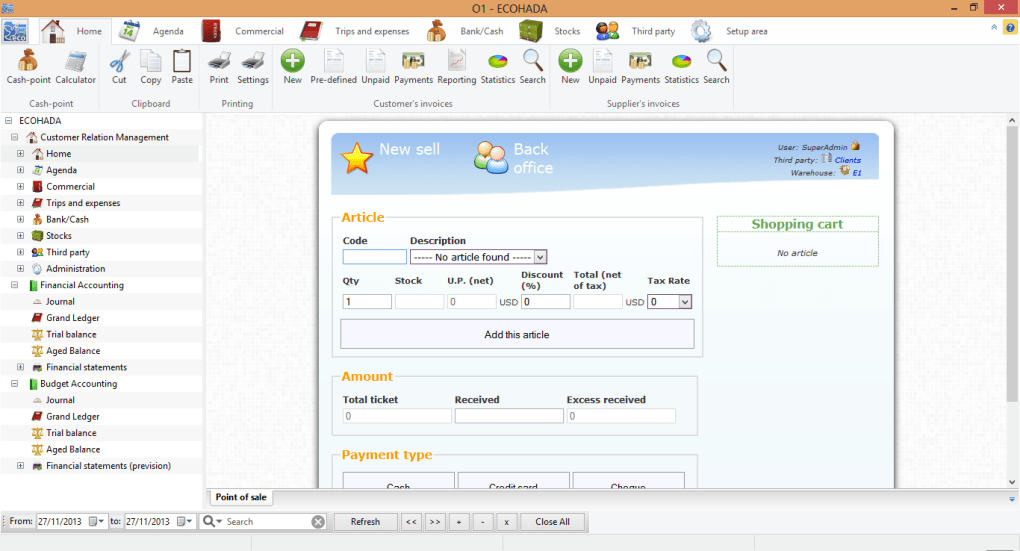Viewport: 1020px width, 551px height.
Task: Open the Tax Rate dropdown
Action: (685, 301)
